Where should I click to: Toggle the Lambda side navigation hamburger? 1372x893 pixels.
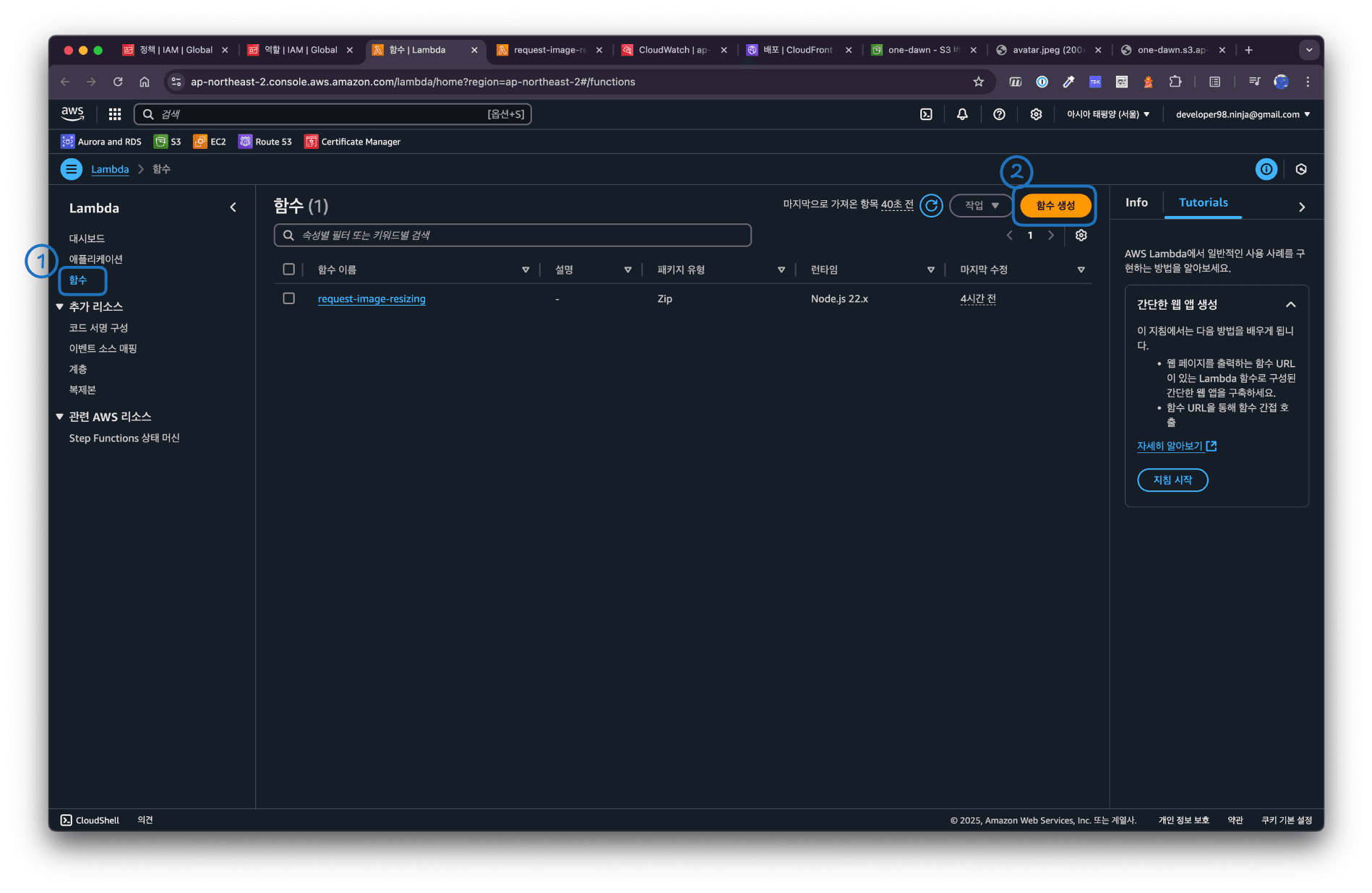pos(71,169)
